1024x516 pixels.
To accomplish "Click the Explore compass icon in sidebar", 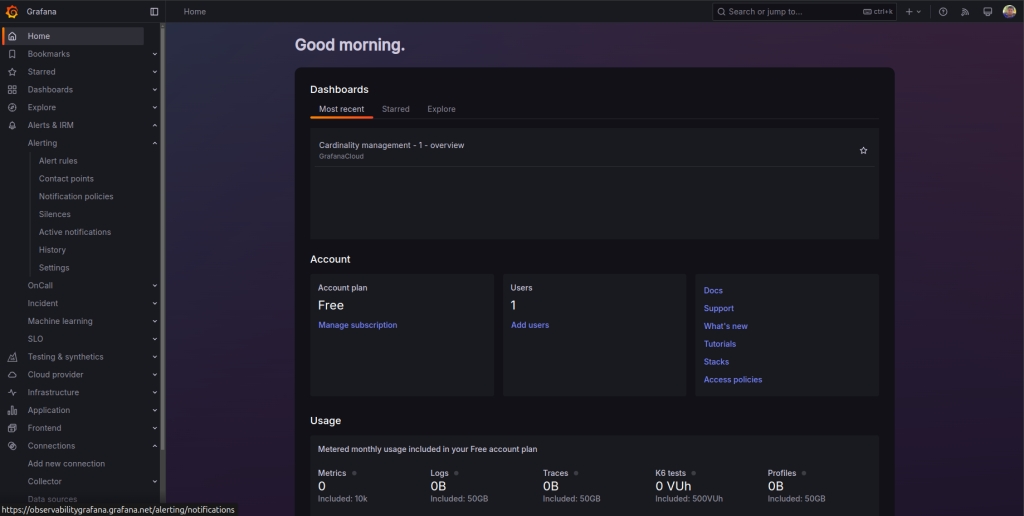I will point(12,107).
